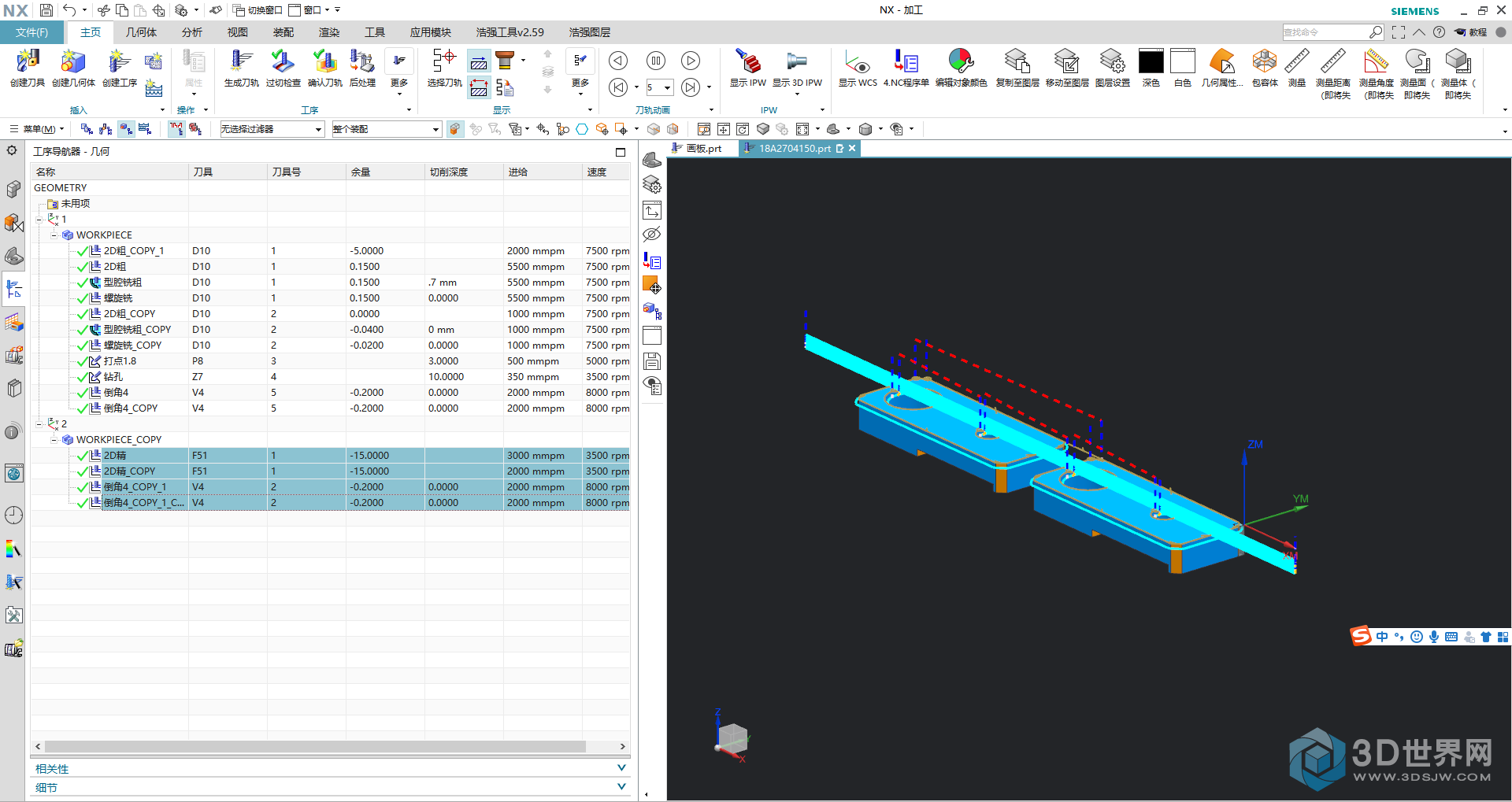Screen dimensions: 1512x802
Task: Switch to the 分析 ribbon tab
Action: pos(191,32)
